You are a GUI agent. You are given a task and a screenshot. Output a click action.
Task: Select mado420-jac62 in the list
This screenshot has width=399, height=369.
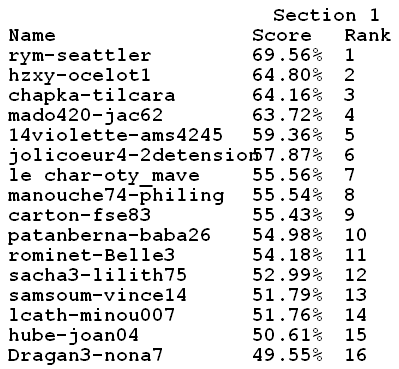[x=86, y=115]
